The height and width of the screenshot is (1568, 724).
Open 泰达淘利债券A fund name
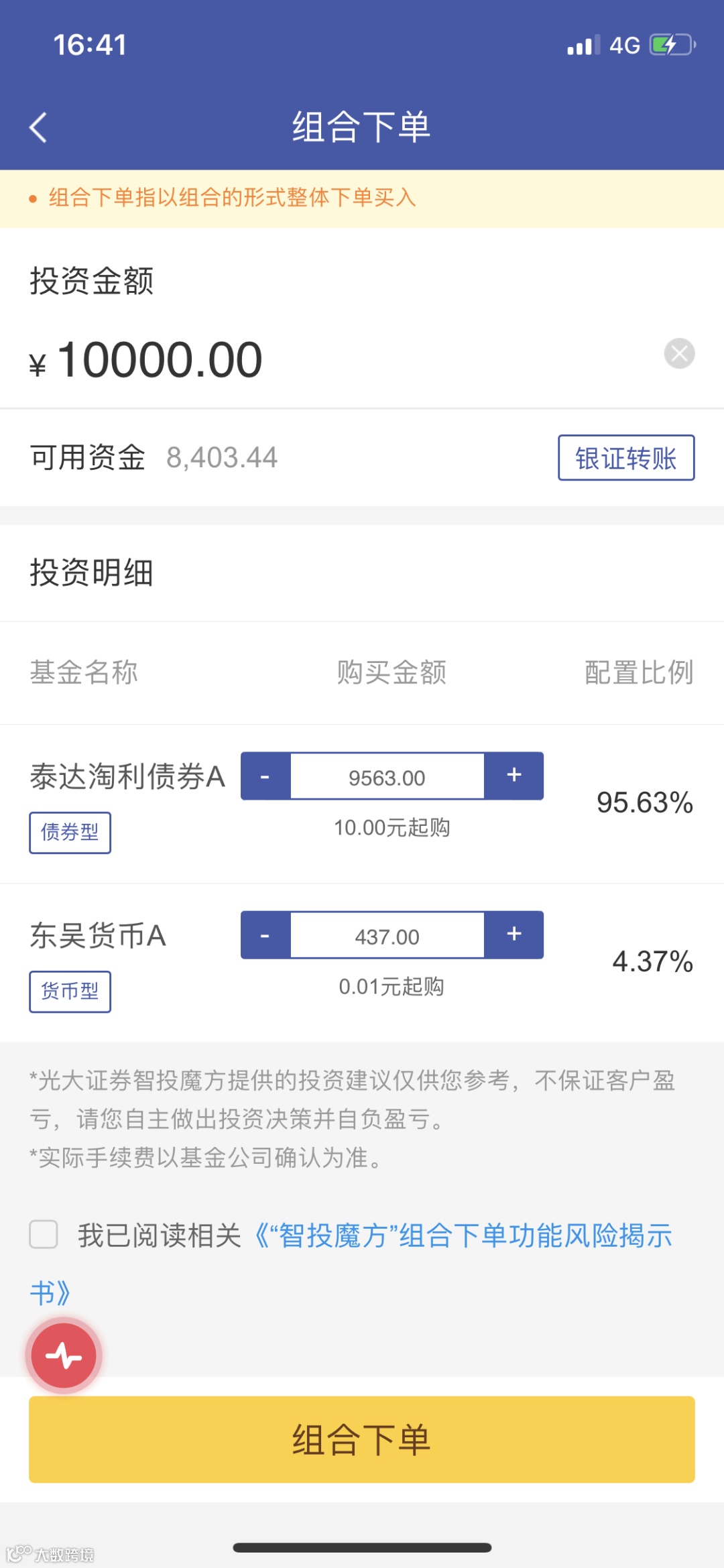tap(127, 777)
